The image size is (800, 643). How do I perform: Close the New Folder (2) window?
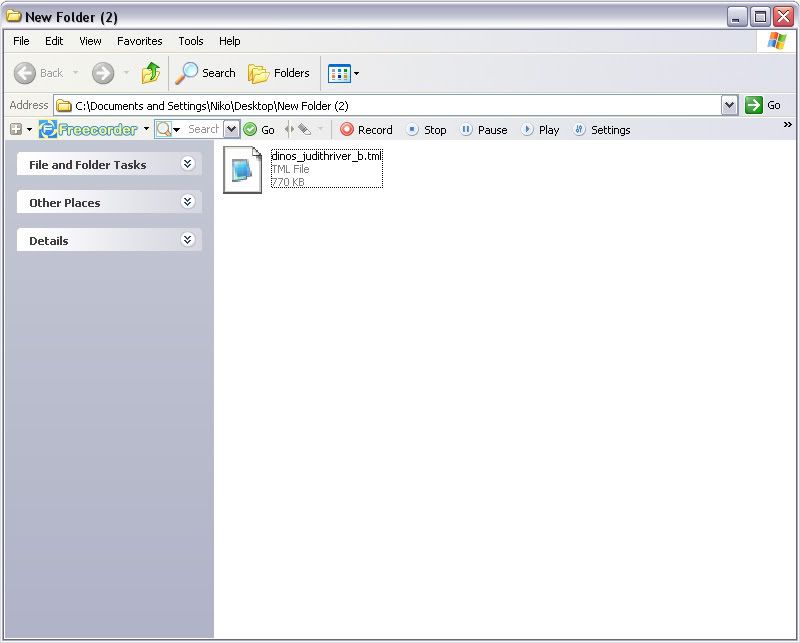(x=783, y=17)
